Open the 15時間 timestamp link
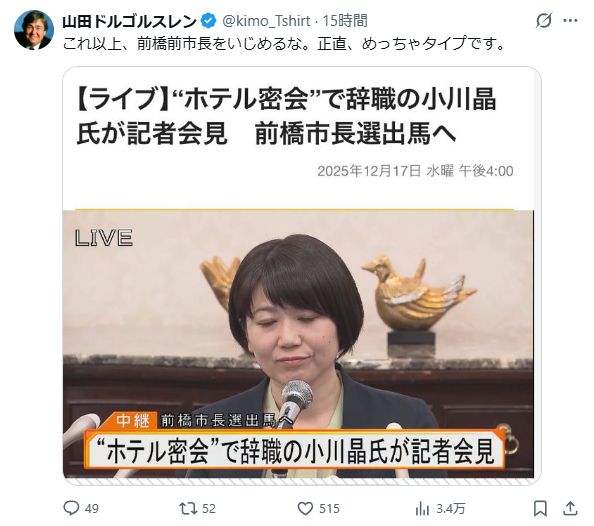The image size is (594, 526). tap(345, 21)
